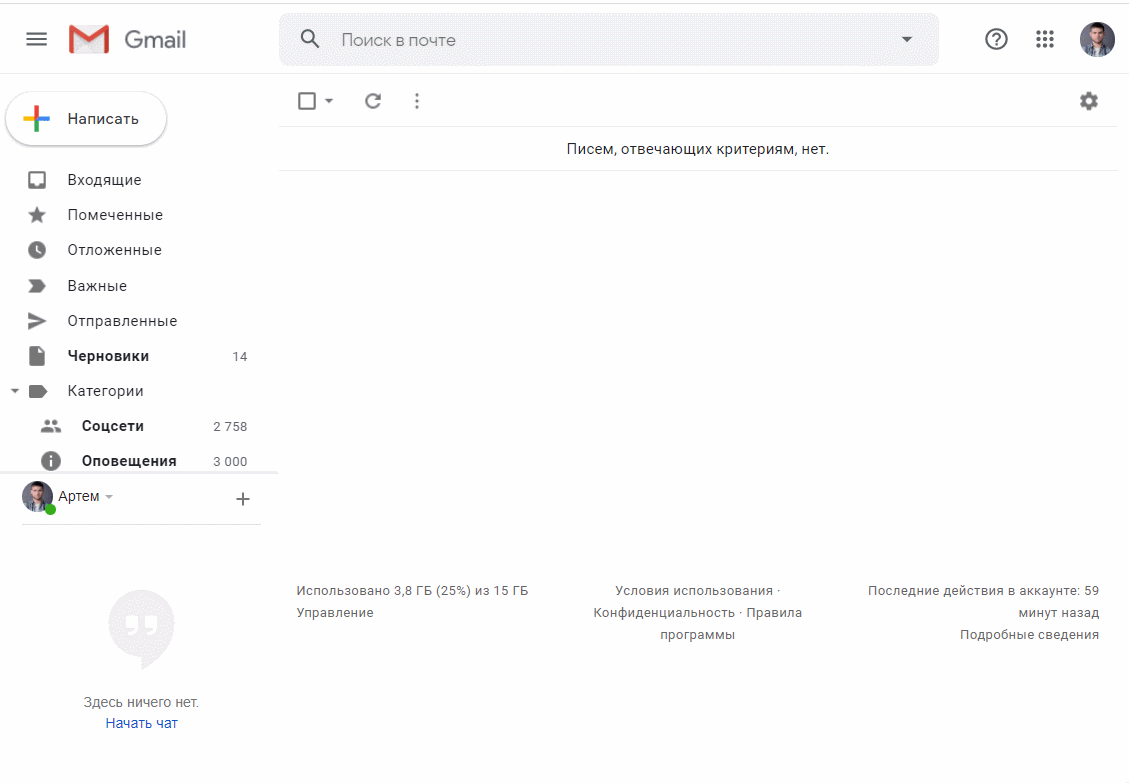Screen dimensions: 1129x783
Task: Click the Категории label text
Action: click(105, 391)
